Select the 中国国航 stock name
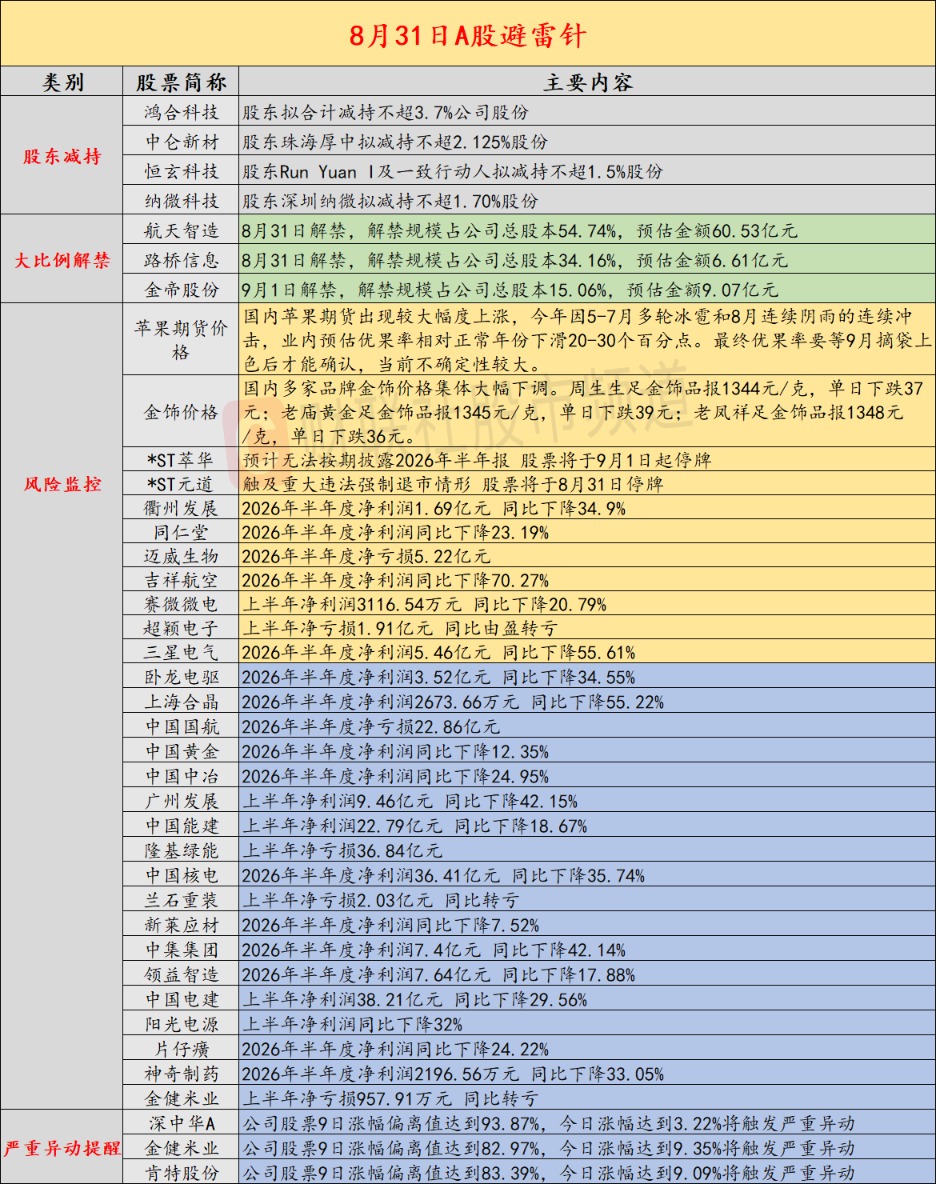Screen dimensions: 936x1184 pyautogui.click(x=181, y=726)
